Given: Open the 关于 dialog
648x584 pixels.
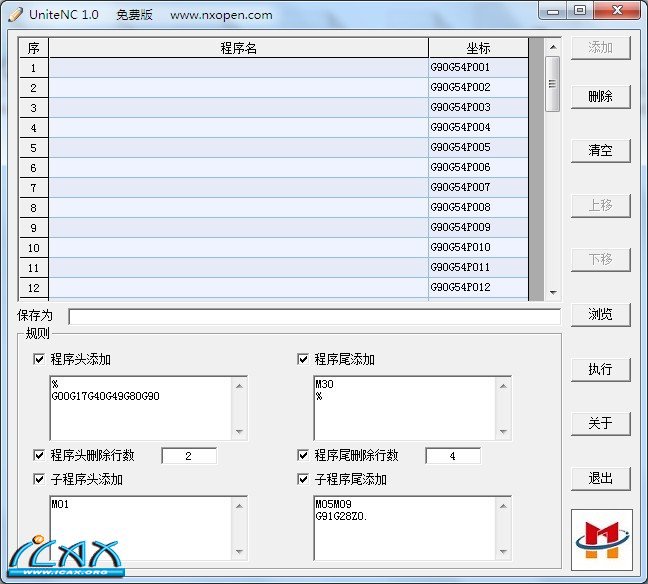Looking at the screenshot, I should click(x=600, y=423).
